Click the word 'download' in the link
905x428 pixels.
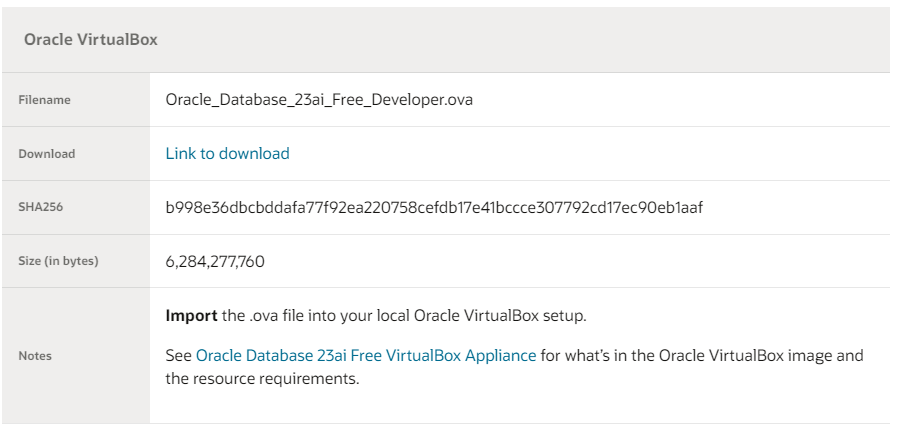tap(254, 153)
